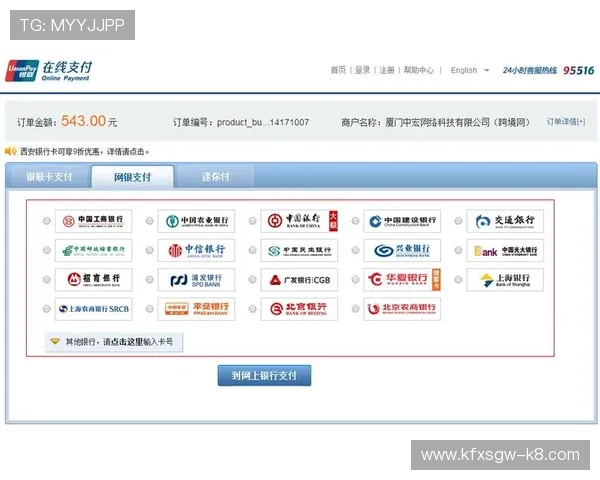This screenshot has width=600, height=480.
Task: Select the 交通银行 radio button
Action: tap(458, 221)
